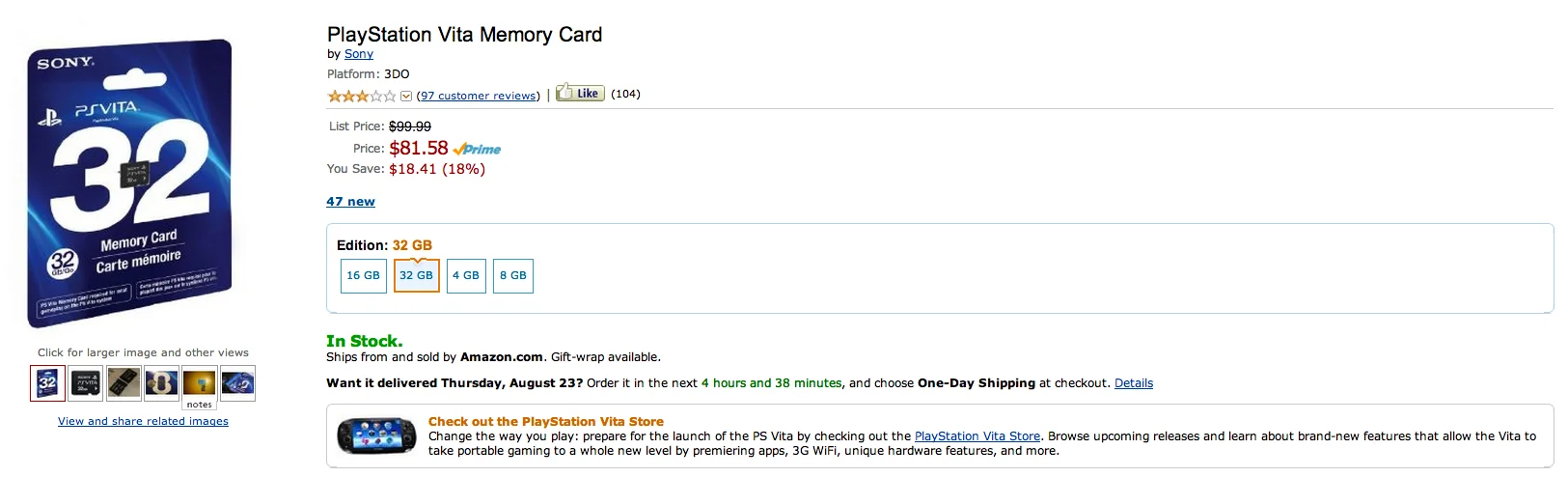
Task: Click the thumbs-up Like button
Action: coord(580,94)
